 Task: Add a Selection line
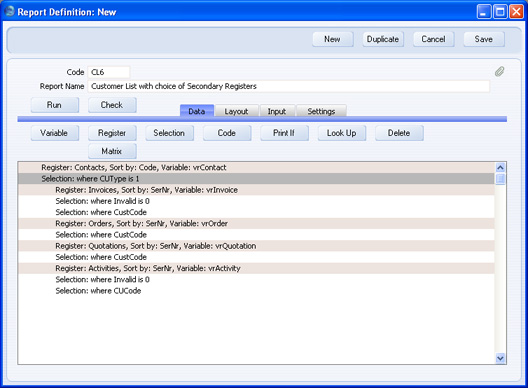tap(169, 133)
